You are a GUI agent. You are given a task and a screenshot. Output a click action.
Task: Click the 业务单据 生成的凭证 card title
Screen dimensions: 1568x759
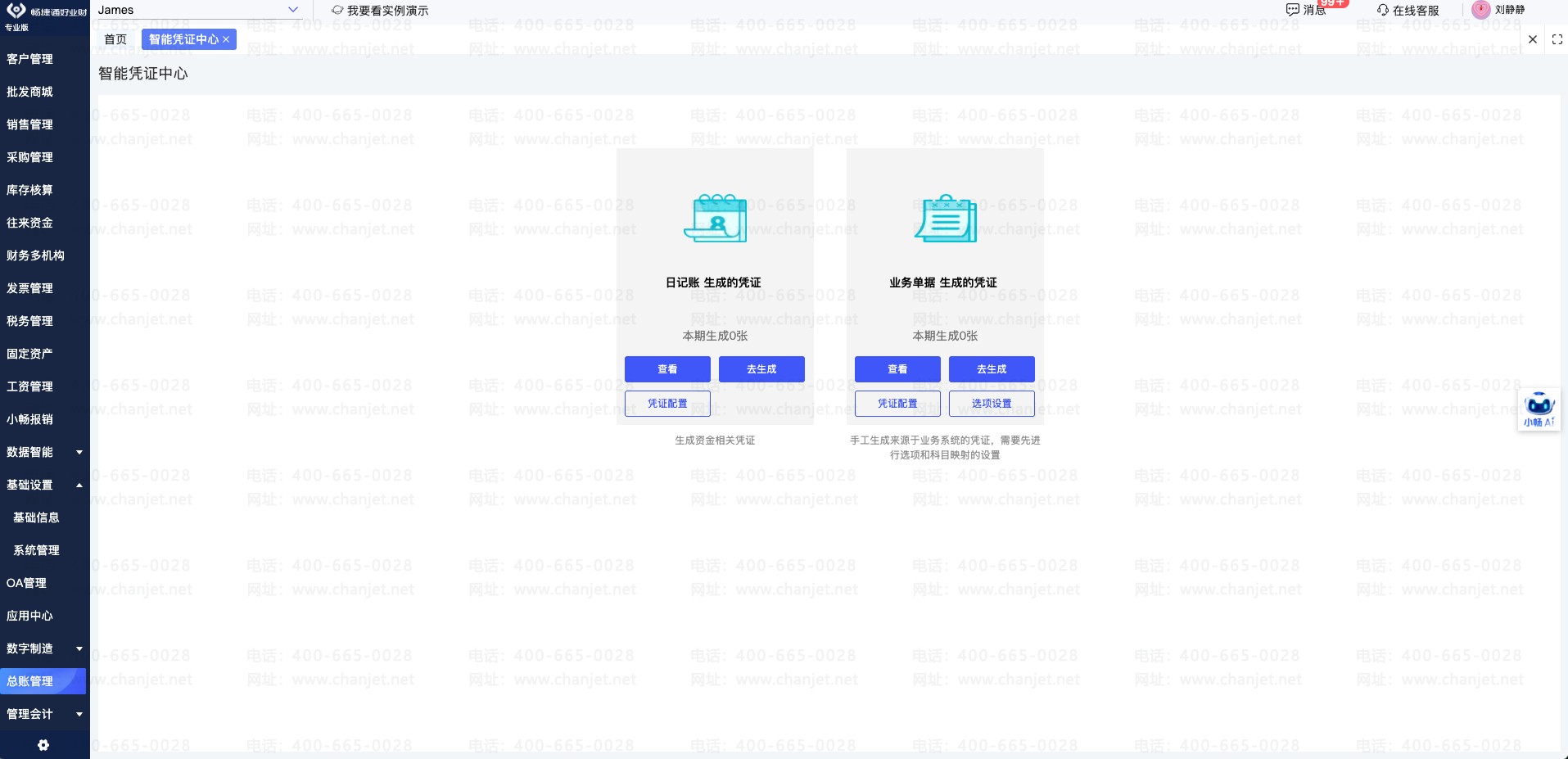(943, 282)
